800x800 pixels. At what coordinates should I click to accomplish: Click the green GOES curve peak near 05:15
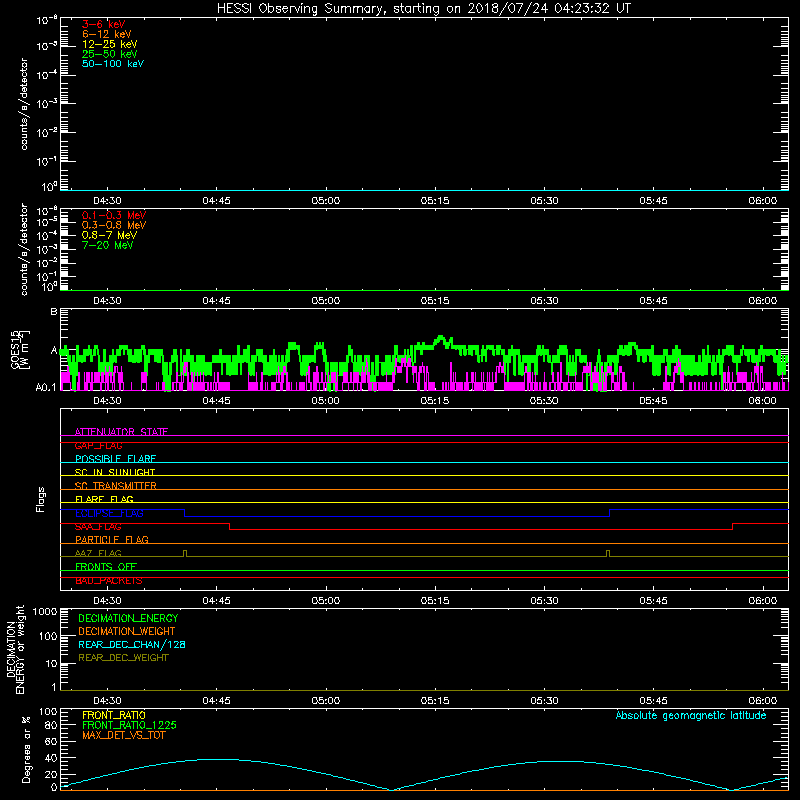coord(440,338)
